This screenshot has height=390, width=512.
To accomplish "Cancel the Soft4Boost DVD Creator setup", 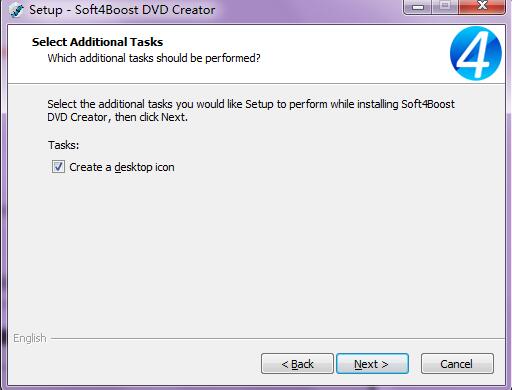I will [x=457, y=364].
